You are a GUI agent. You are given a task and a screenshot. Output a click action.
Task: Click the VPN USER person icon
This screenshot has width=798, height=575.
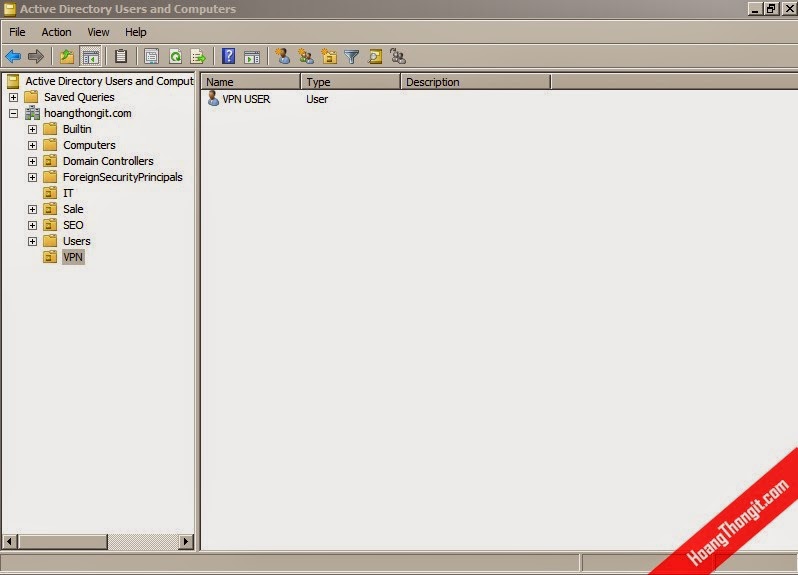pyautogui.click(x=213, y=99)
